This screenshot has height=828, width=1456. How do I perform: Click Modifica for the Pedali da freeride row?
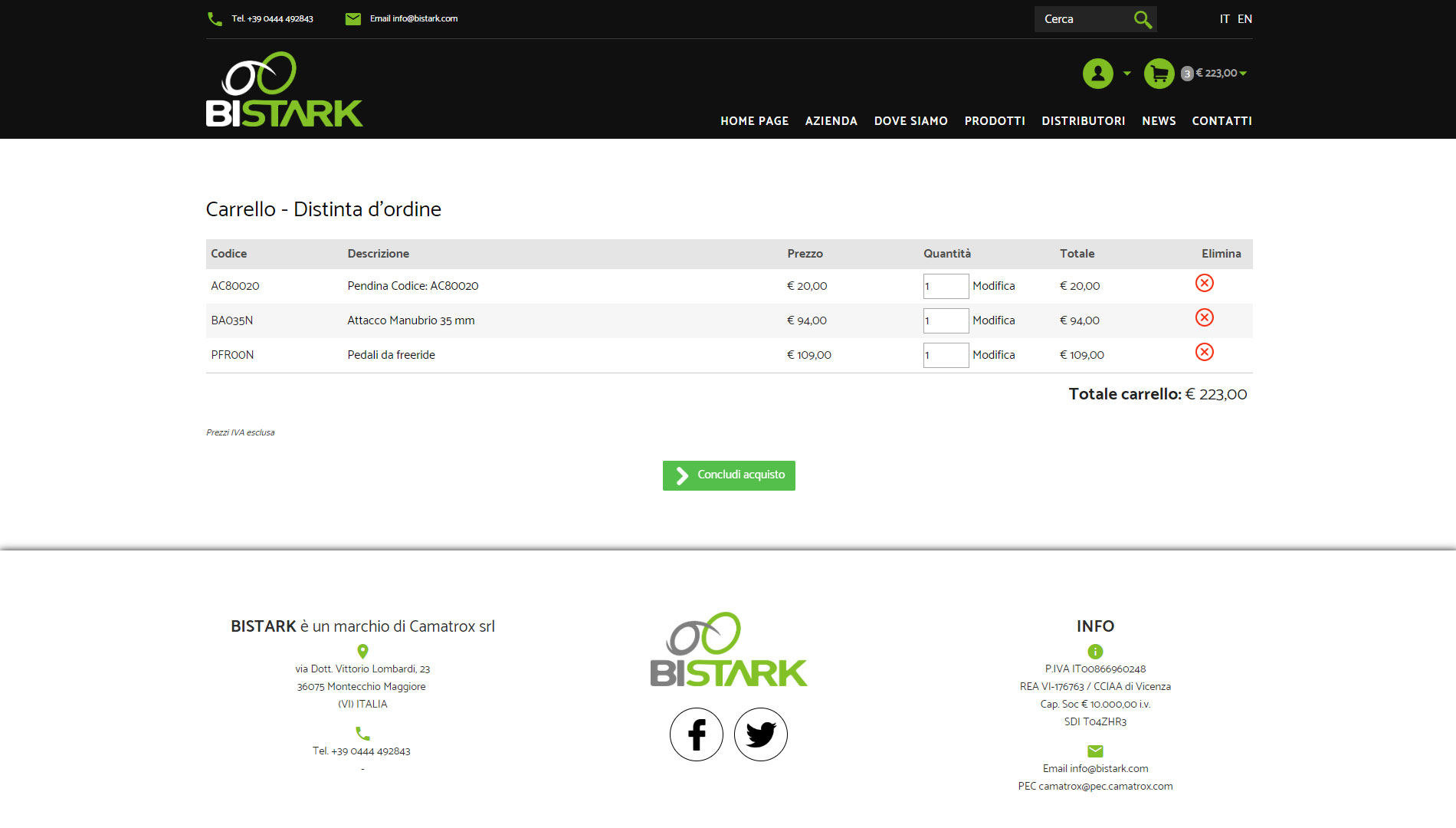[993, 355]
